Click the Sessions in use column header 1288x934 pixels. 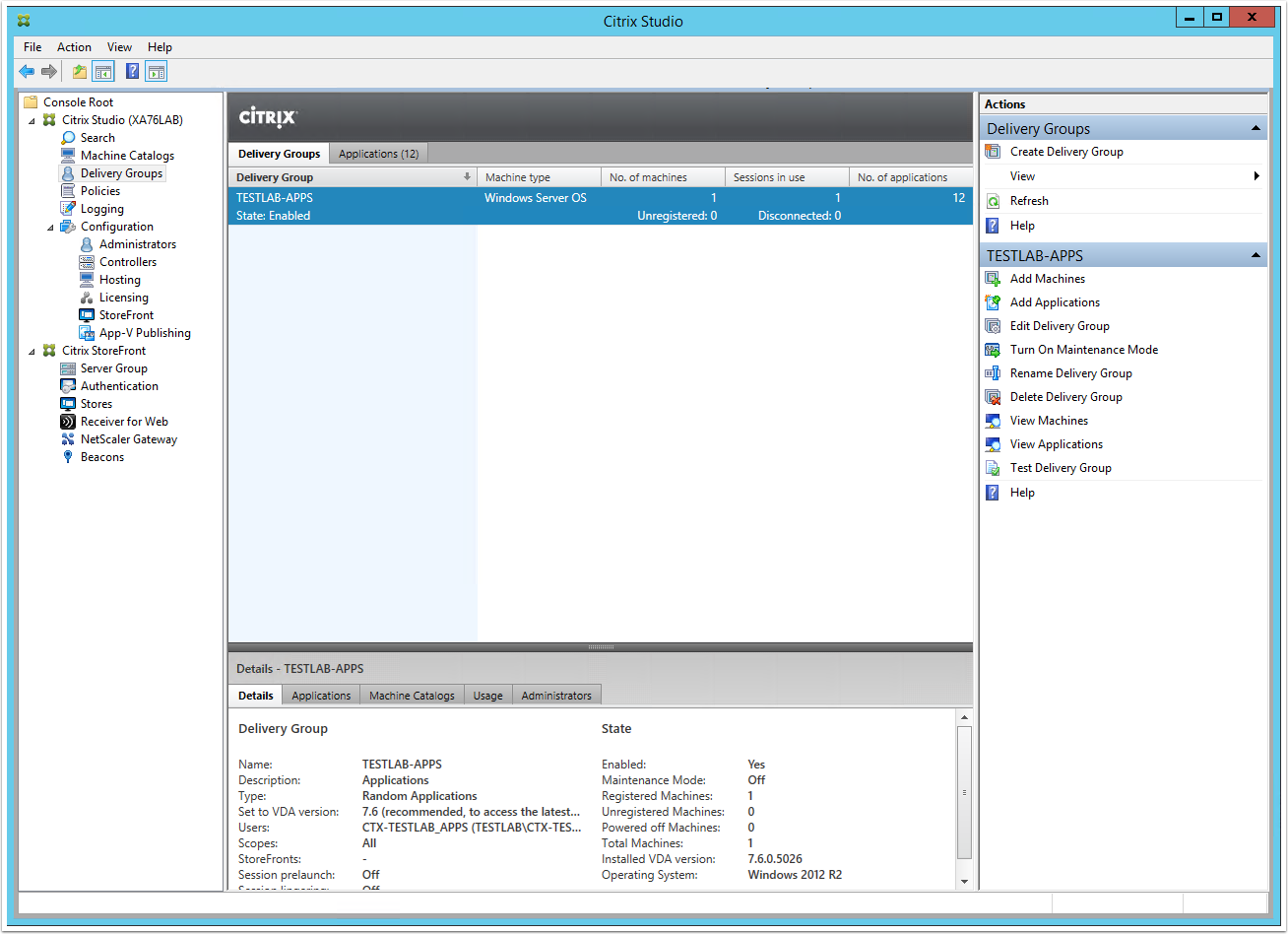pos(787,177)
